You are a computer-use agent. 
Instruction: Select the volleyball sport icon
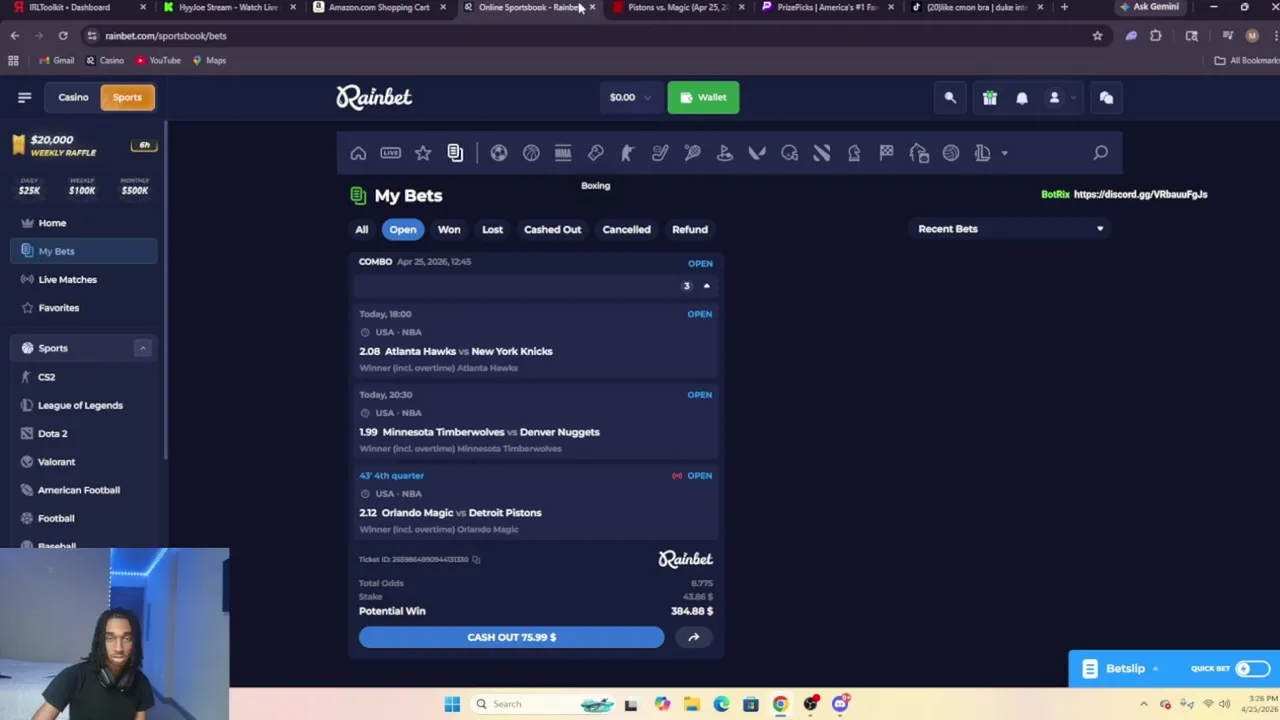pos(951,153)
